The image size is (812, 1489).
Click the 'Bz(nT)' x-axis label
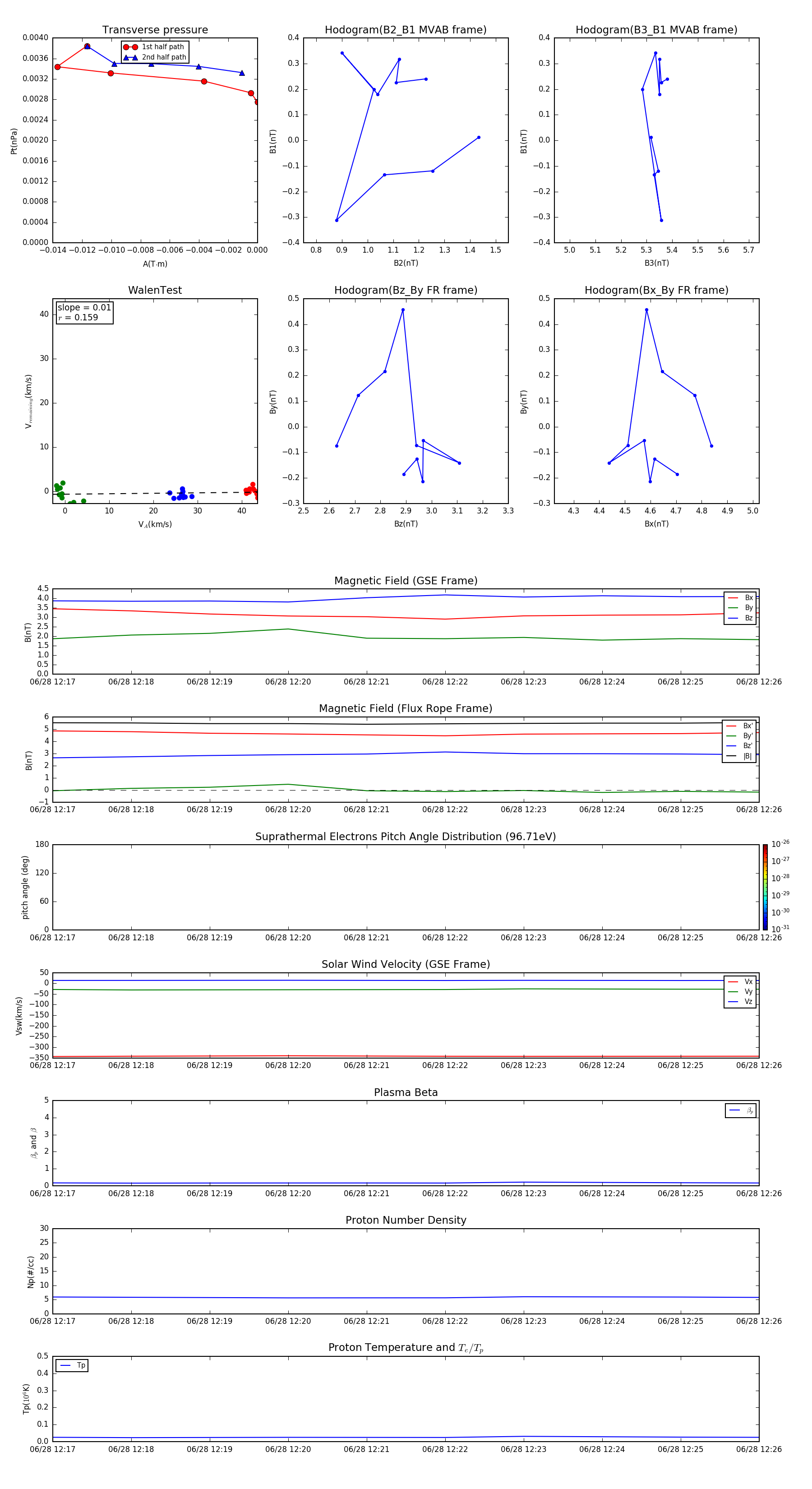406,524
